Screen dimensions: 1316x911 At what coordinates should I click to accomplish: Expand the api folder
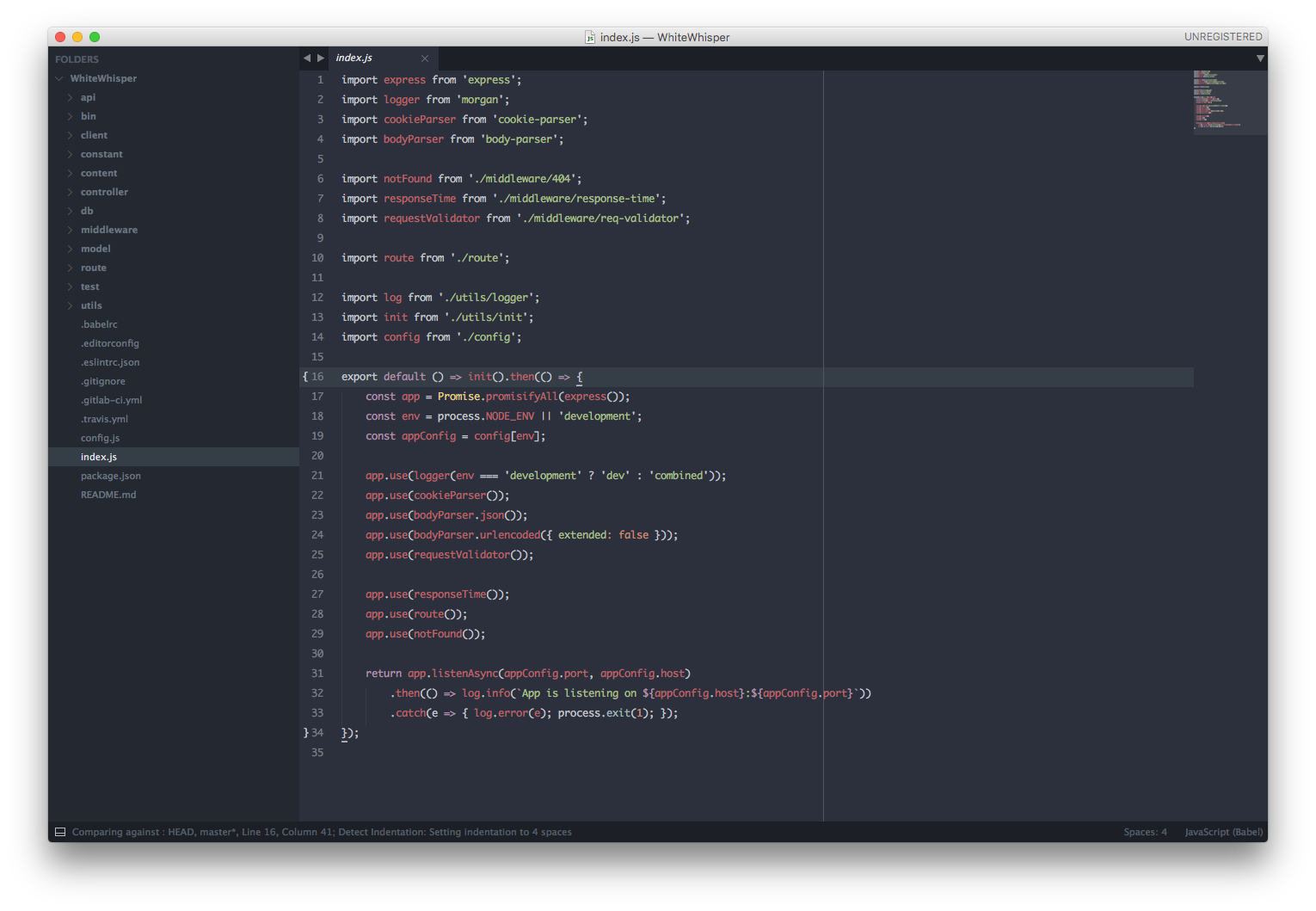(x=70, y=97)
